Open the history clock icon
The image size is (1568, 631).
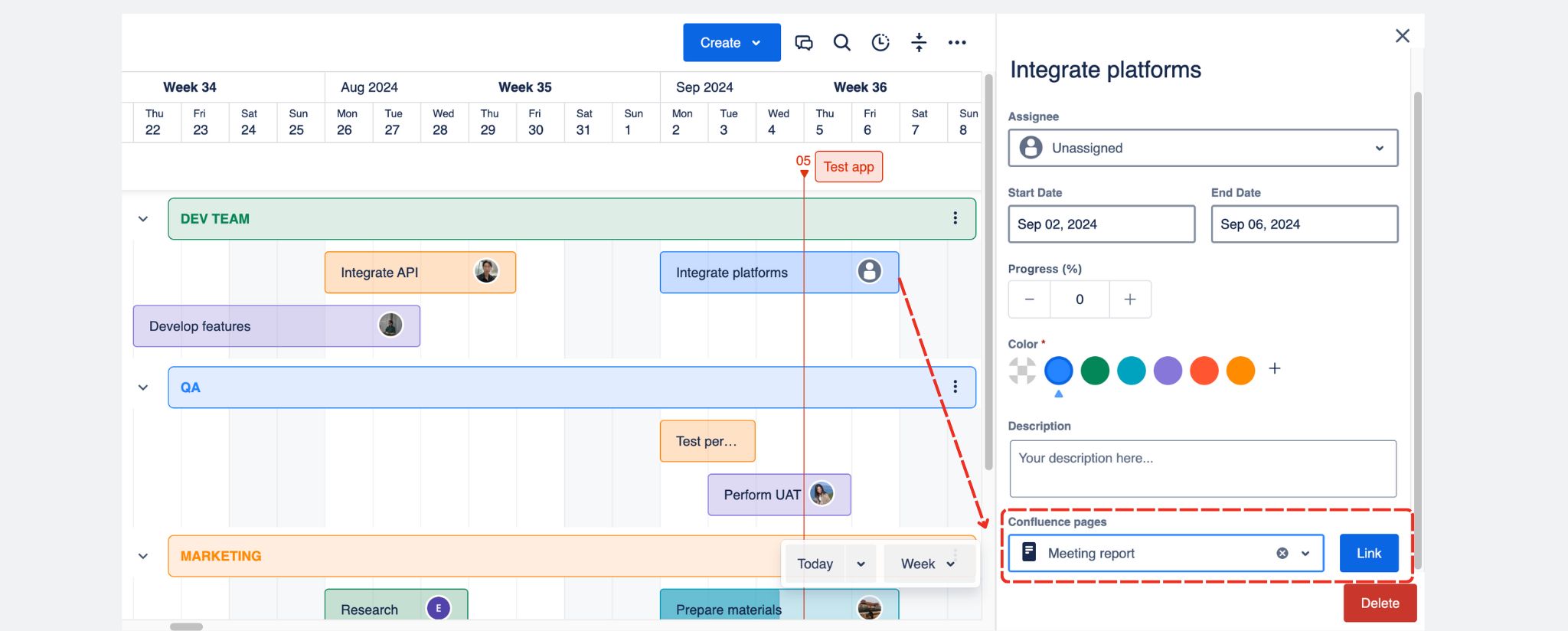880,43
